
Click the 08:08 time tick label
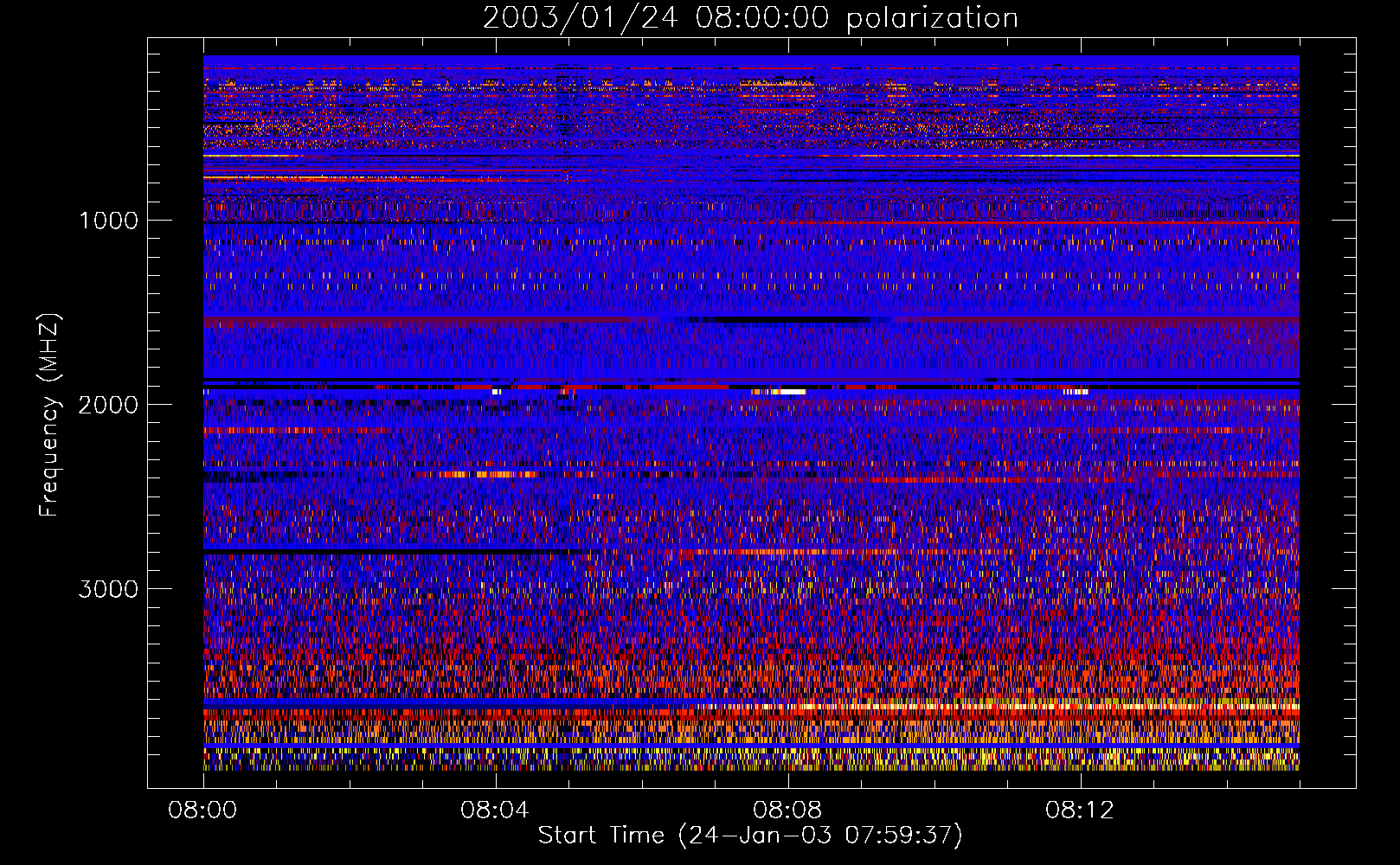point(788,811)
